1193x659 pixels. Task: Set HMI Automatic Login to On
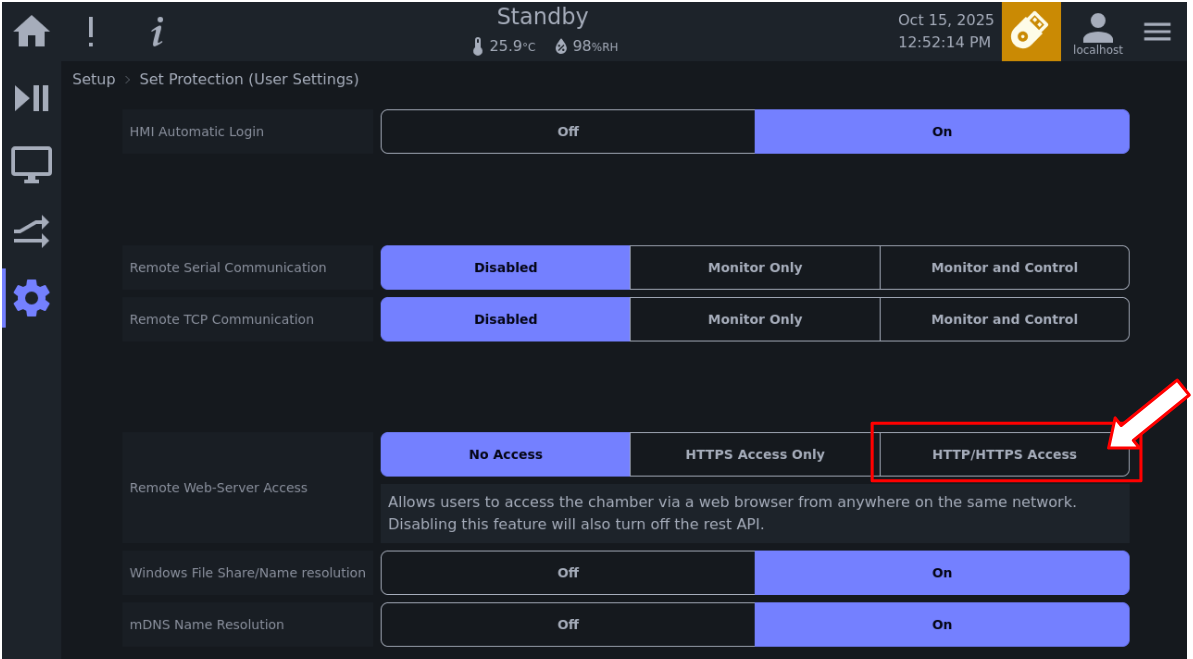tap(942, 132)
